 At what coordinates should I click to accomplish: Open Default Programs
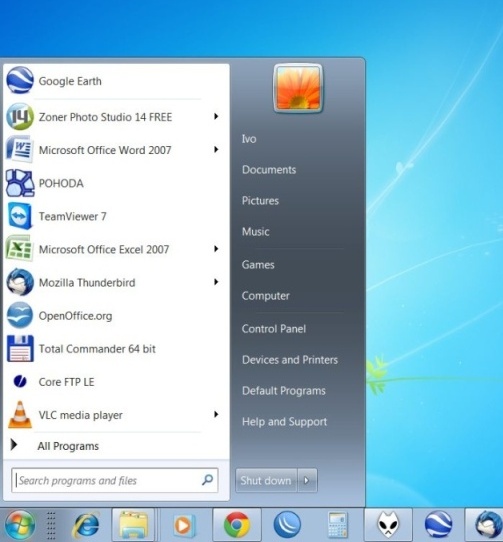[x=283, y=391]
